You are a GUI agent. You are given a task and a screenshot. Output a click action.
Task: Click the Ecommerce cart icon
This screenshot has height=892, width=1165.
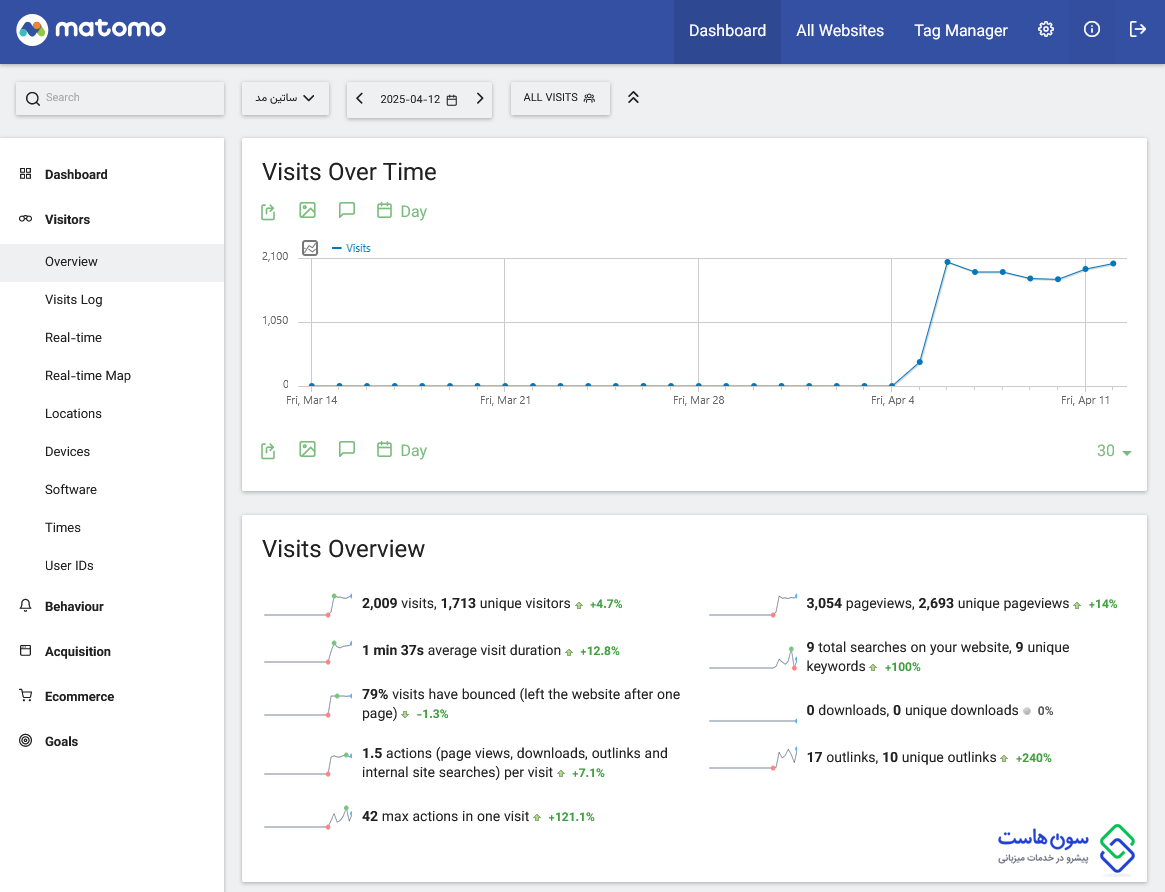25,696
